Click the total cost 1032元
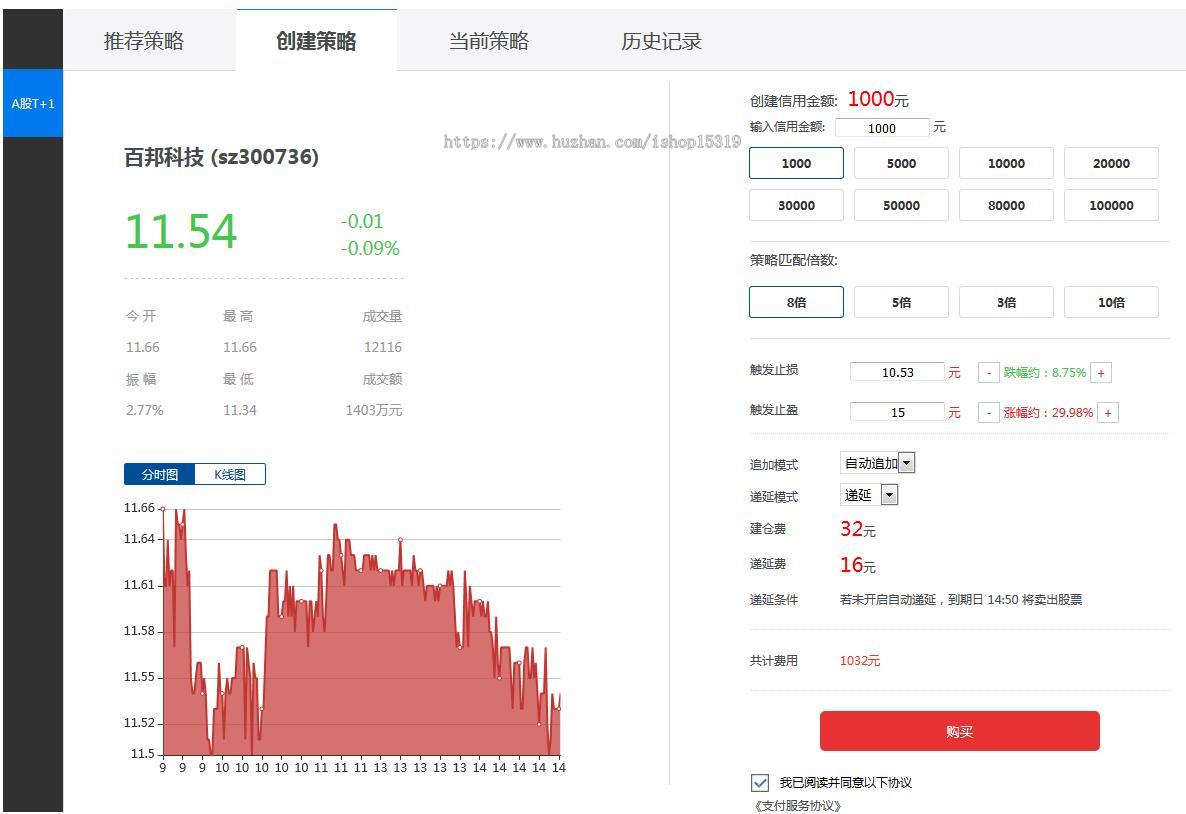 pos(860,660)
